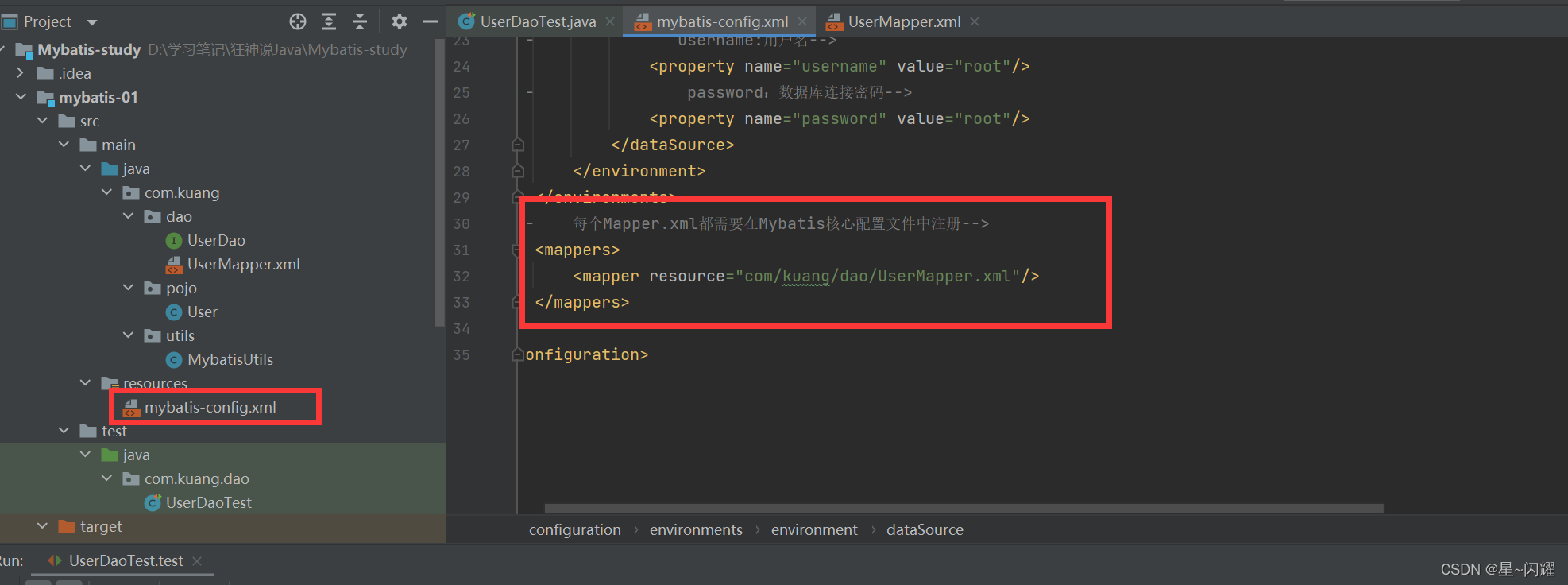The width and height of the screenshot is (1568, 585).
Task: Switch to the UserDaoTest.java tab
Action: [x=538, y=21]
